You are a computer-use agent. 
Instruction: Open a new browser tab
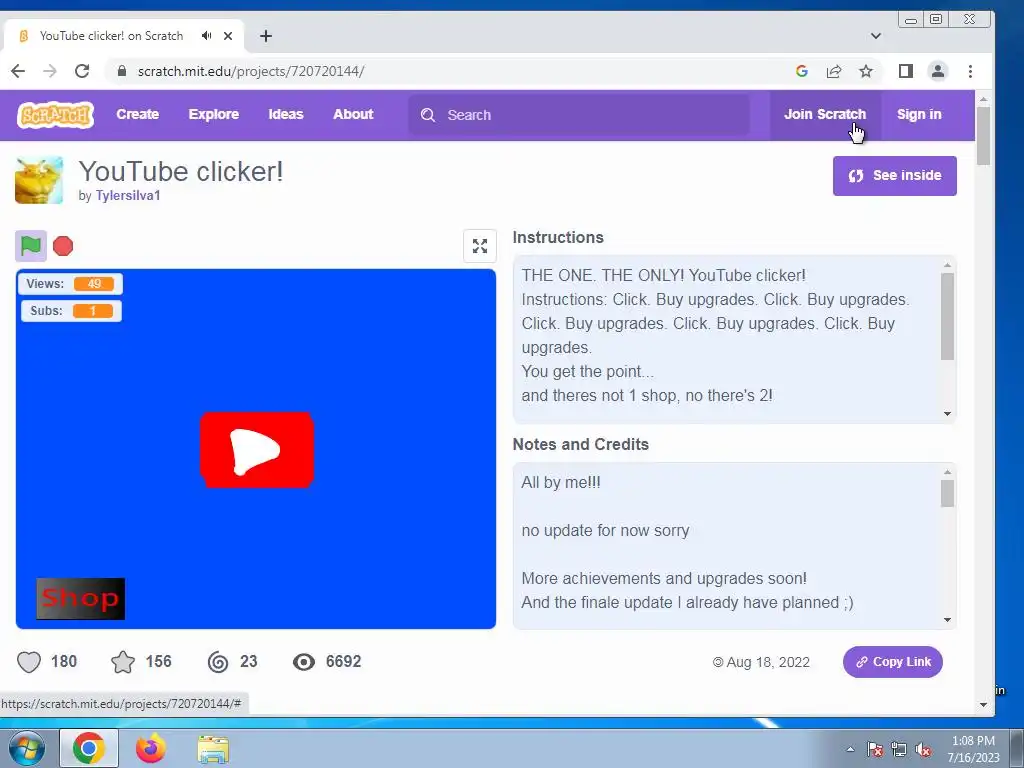pyautogui.click(x=266, y=36)
